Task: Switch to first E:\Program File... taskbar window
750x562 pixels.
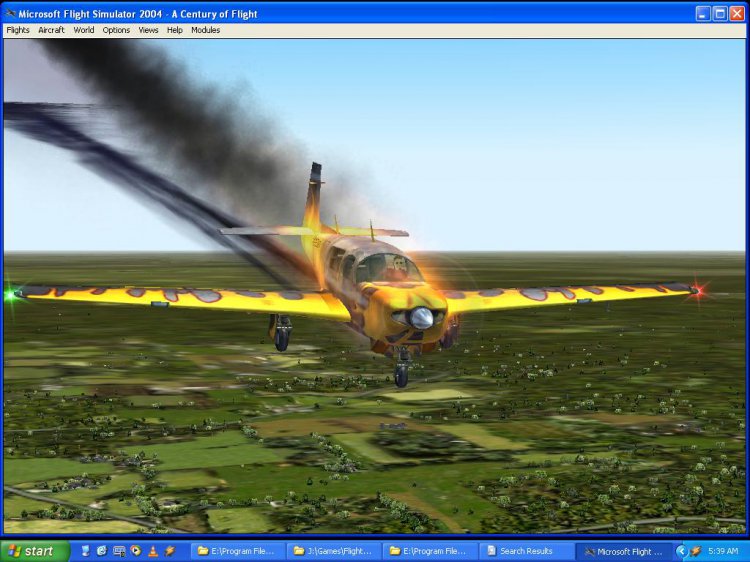Action: pyautogui.click(x=238, y=551)
